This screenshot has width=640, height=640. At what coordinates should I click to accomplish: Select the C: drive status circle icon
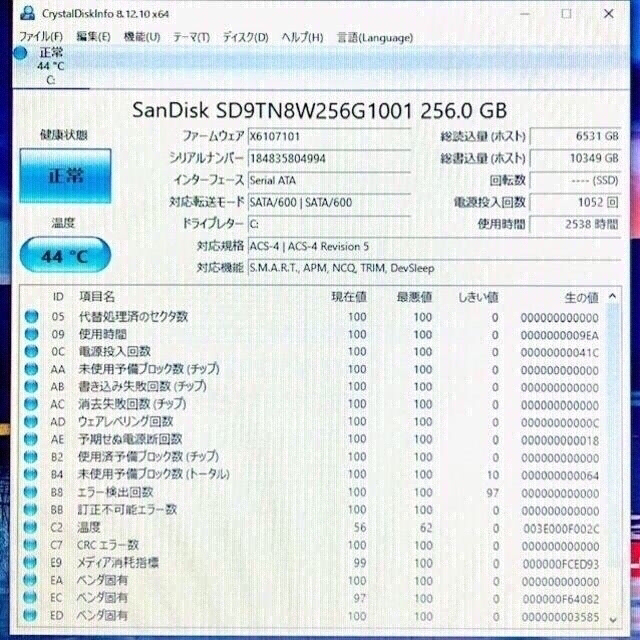click(x=20, y=53)
